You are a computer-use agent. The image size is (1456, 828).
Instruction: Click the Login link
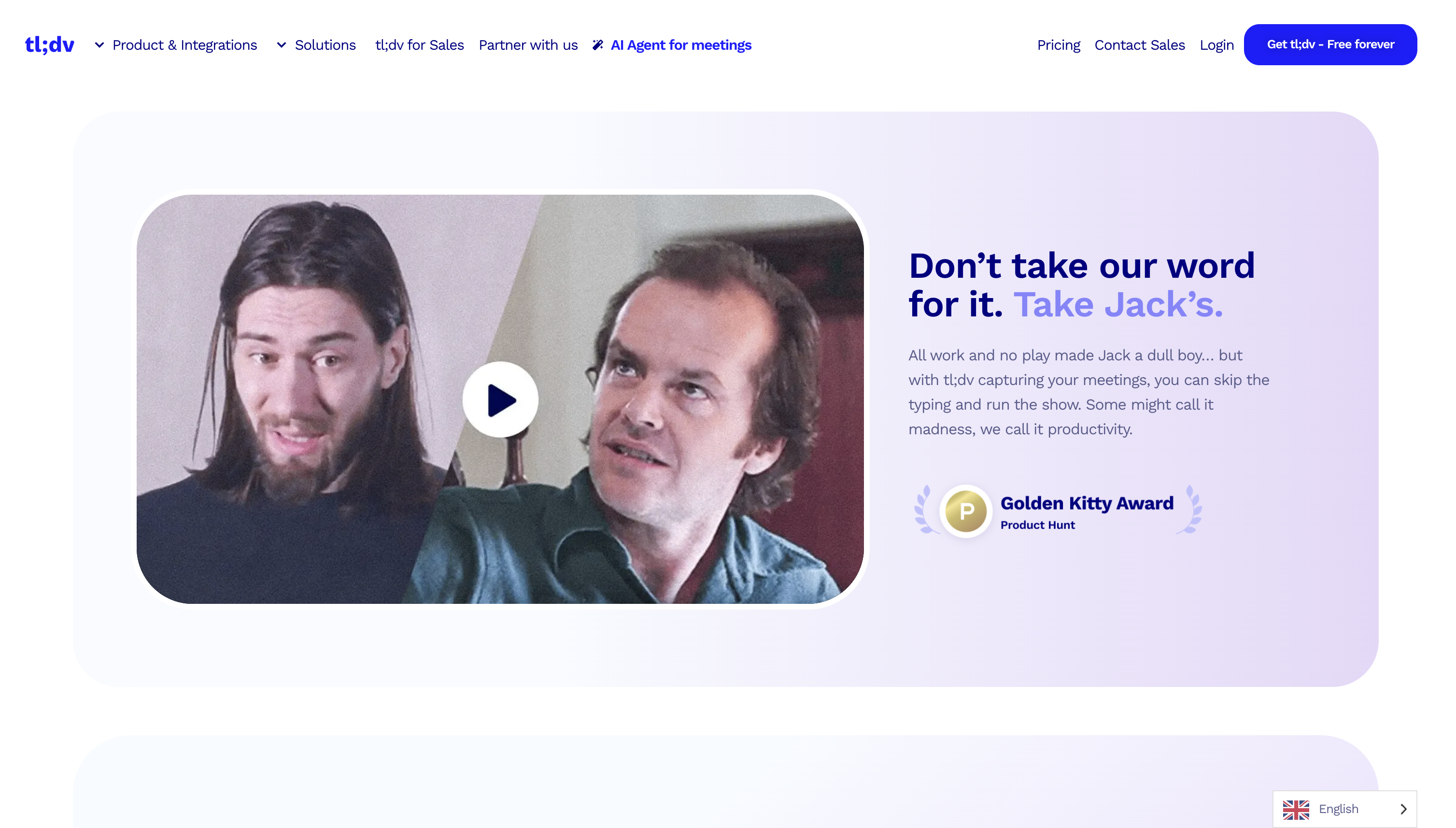(1216, 45)
